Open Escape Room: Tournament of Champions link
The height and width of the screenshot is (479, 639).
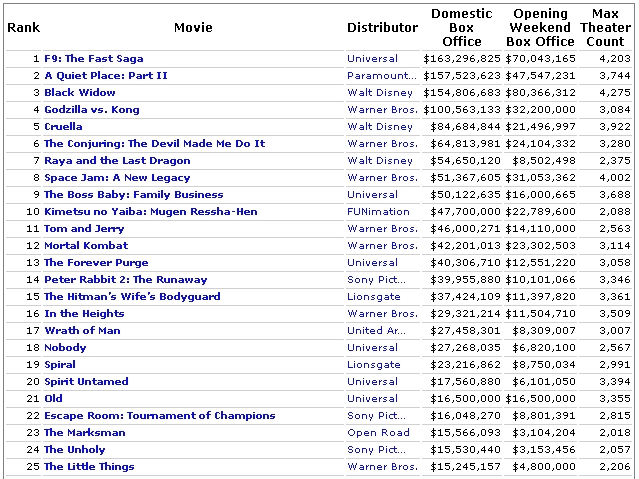click(x=160, y=415)
